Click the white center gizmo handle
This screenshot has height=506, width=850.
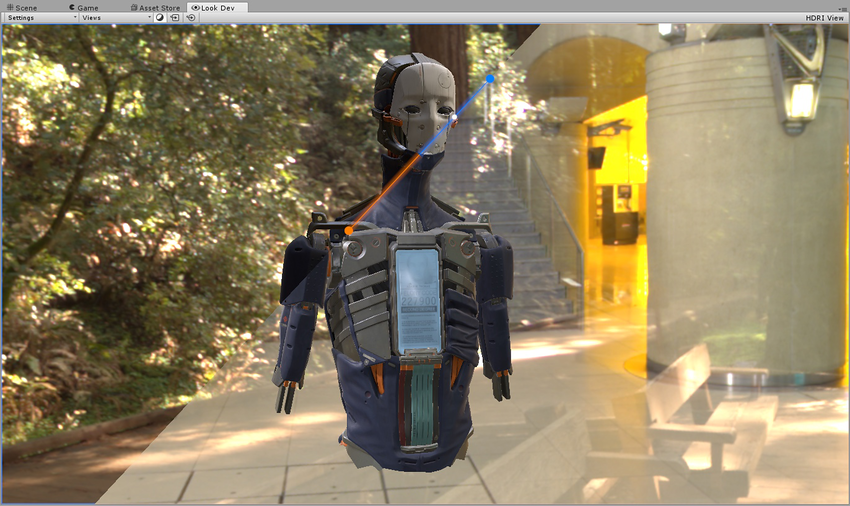click(454, 117)
